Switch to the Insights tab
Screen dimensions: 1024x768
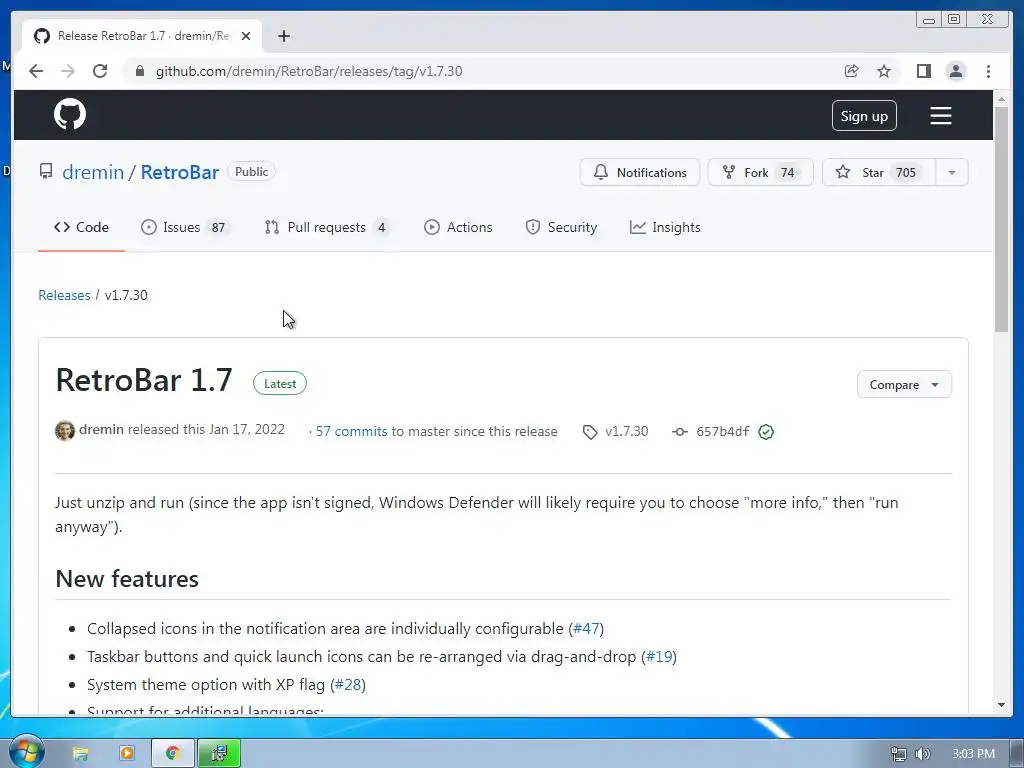(665, 227)
